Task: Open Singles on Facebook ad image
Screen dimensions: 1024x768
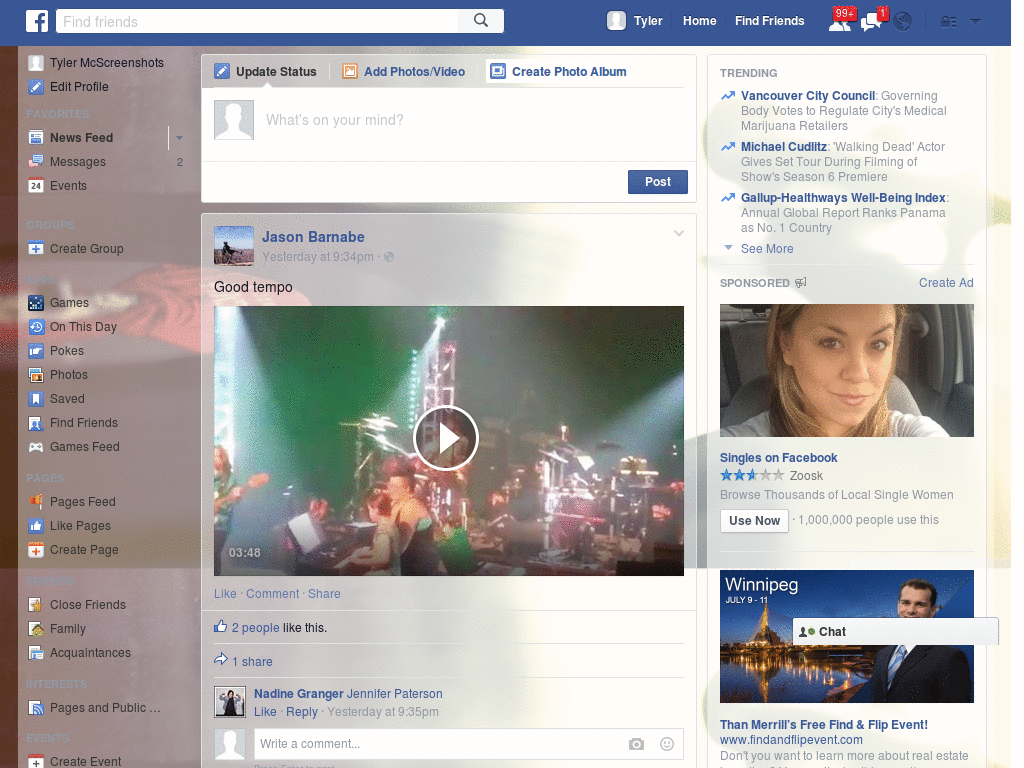Action: tap(846, 370)
